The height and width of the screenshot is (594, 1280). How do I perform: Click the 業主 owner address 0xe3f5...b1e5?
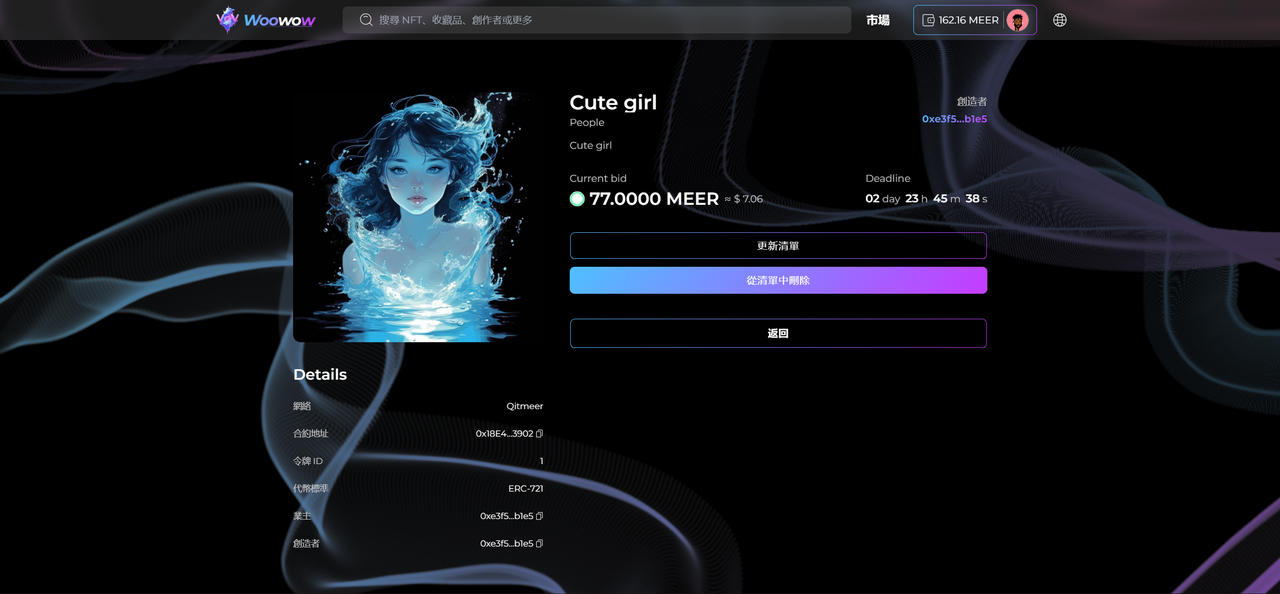507,516
